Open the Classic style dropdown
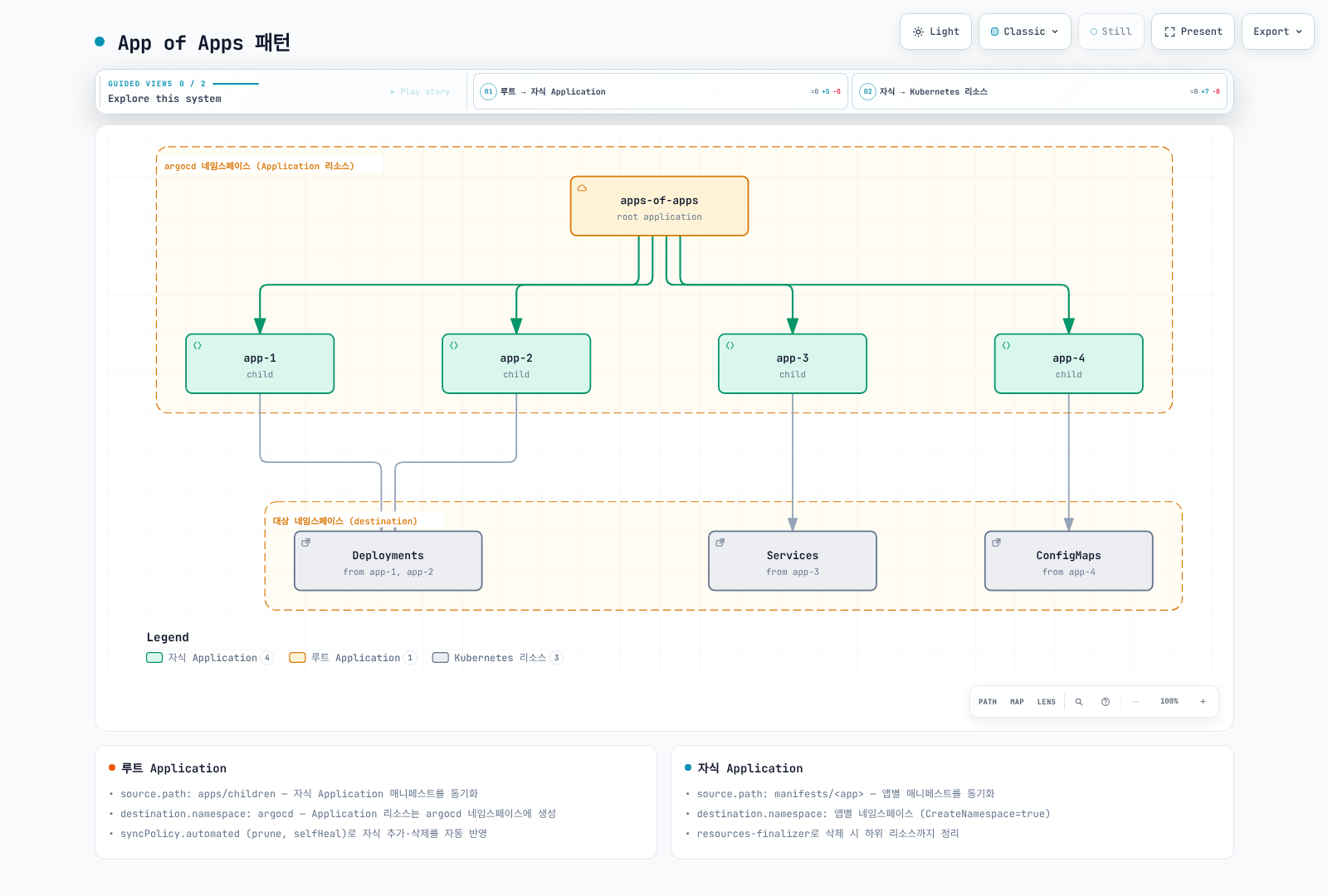Image resolution: width=1328 pixels, height=896 pixels. [x=1025, y=32]
